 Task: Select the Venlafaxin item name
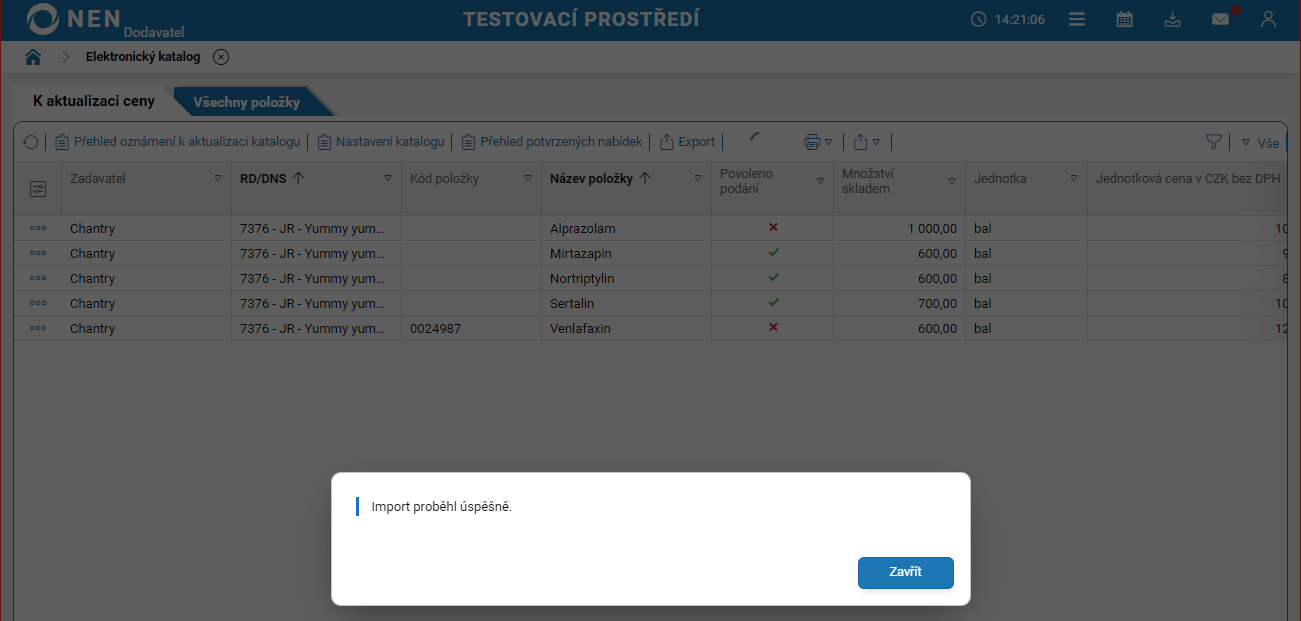click(x=580, y=329)
